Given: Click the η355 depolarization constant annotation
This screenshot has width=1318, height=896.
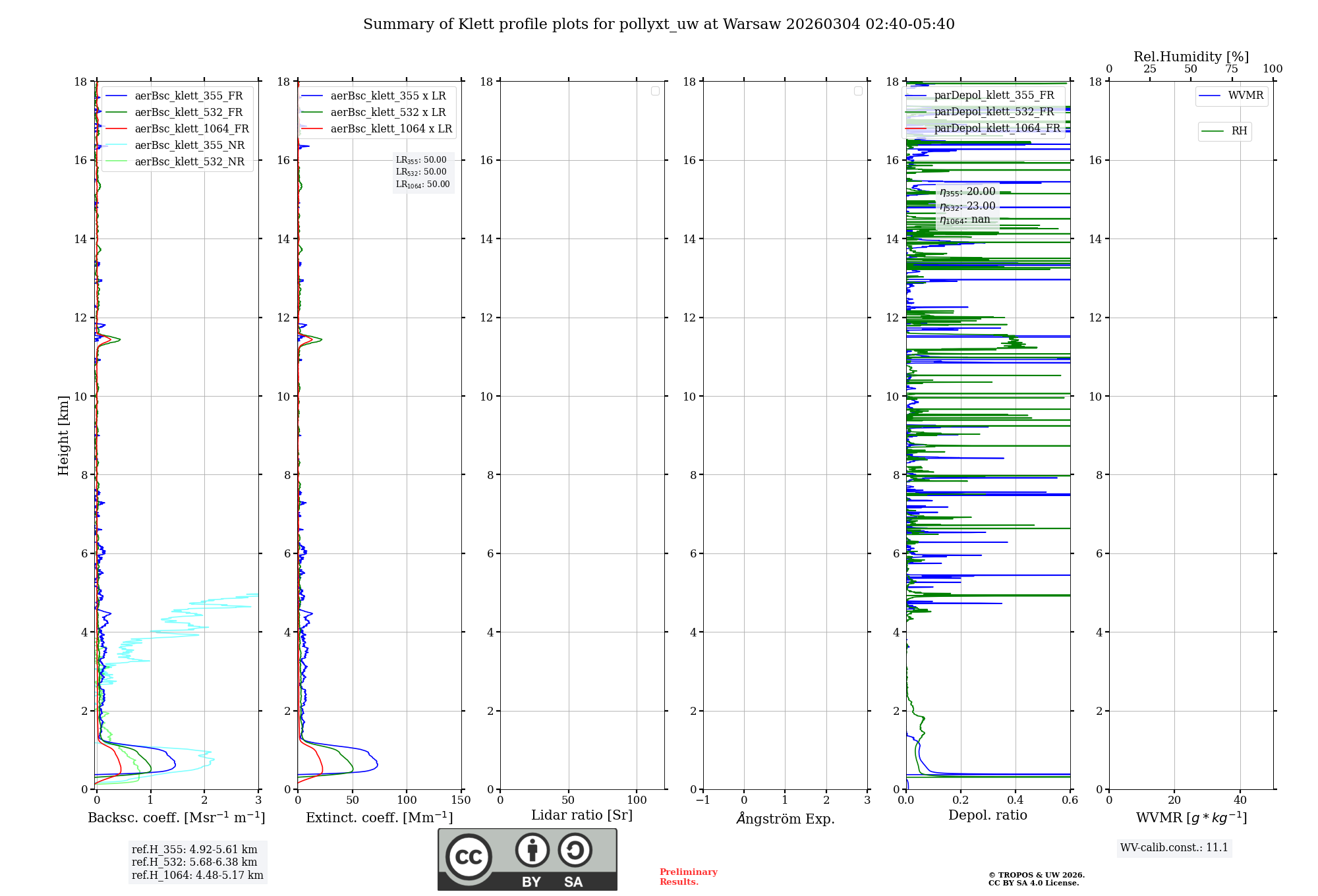Looking at the screenshot, I should [x=967, y=192].
